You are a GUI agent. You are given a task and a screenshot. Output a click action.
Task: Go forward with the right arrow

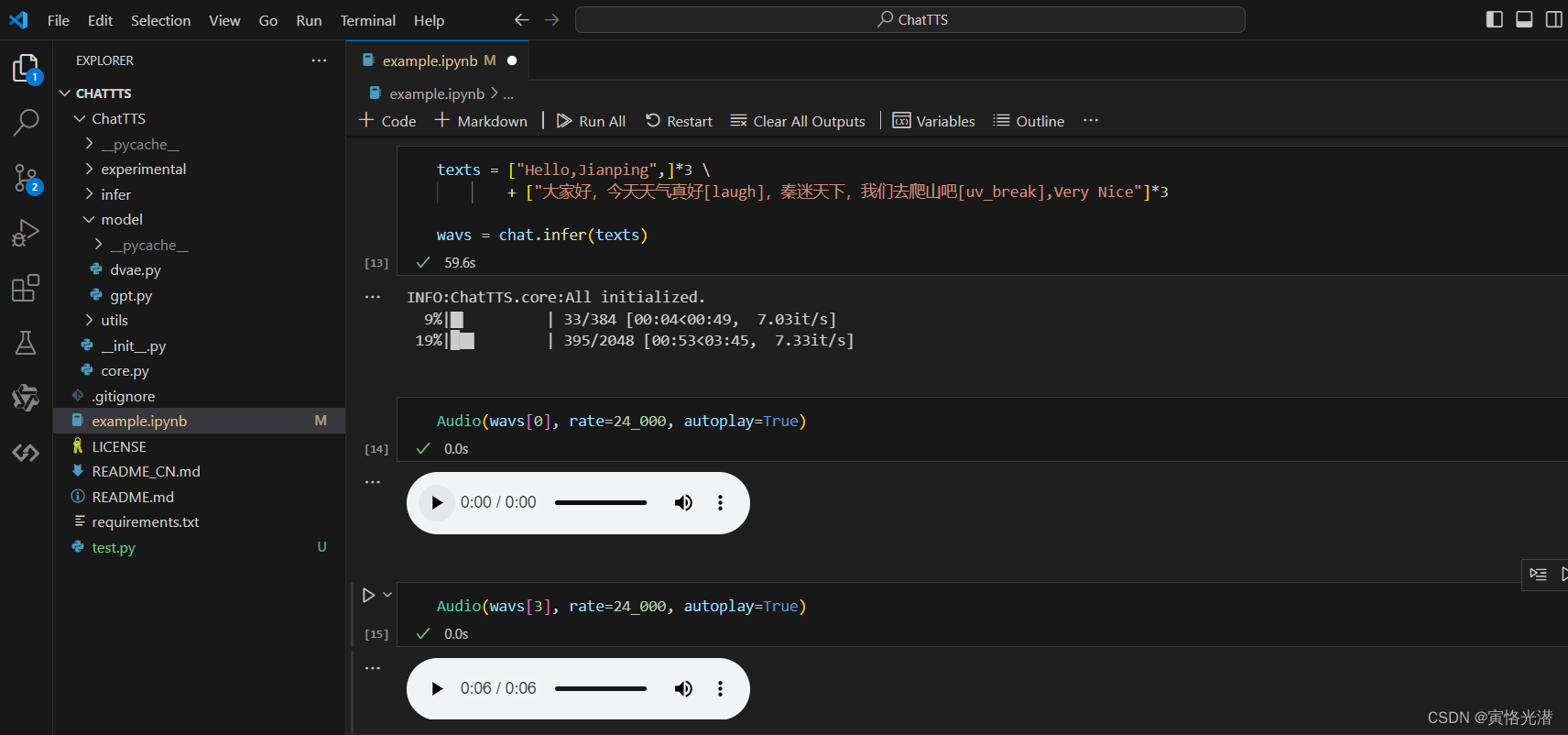click(x=551, y=19)
